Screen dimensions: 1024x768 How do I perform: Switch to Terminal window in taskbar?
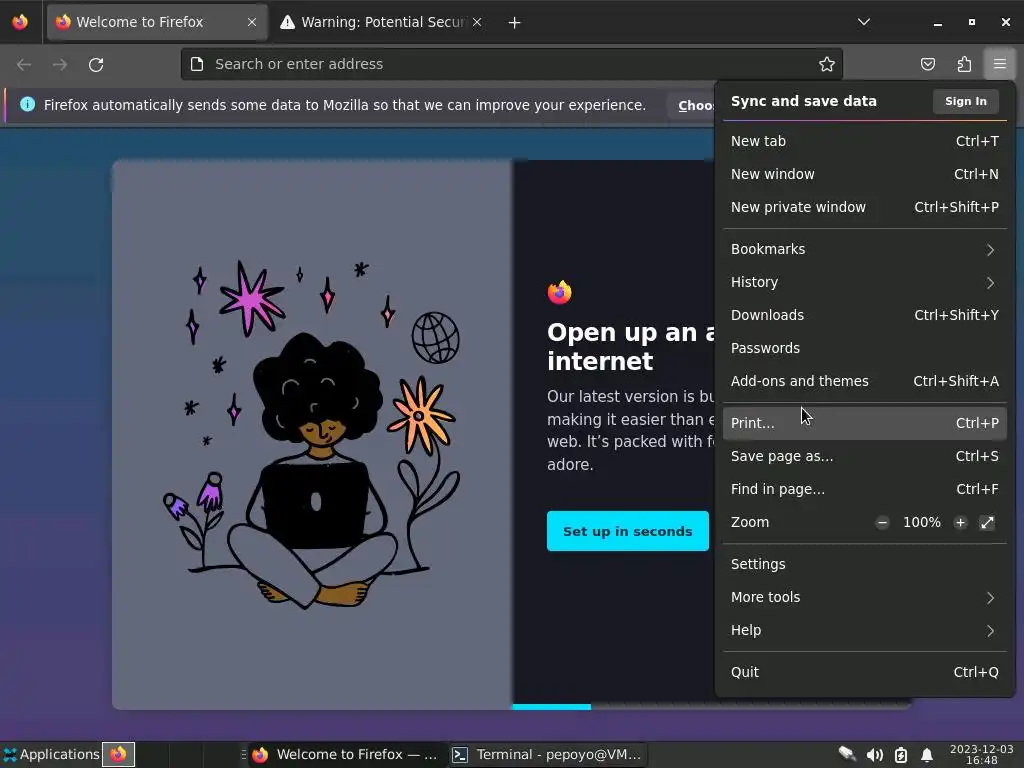tap(547, 755)
